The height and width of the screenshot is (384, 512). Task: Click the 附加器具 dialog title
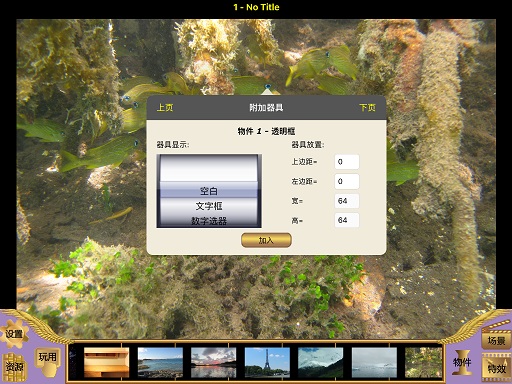point(266,108)
